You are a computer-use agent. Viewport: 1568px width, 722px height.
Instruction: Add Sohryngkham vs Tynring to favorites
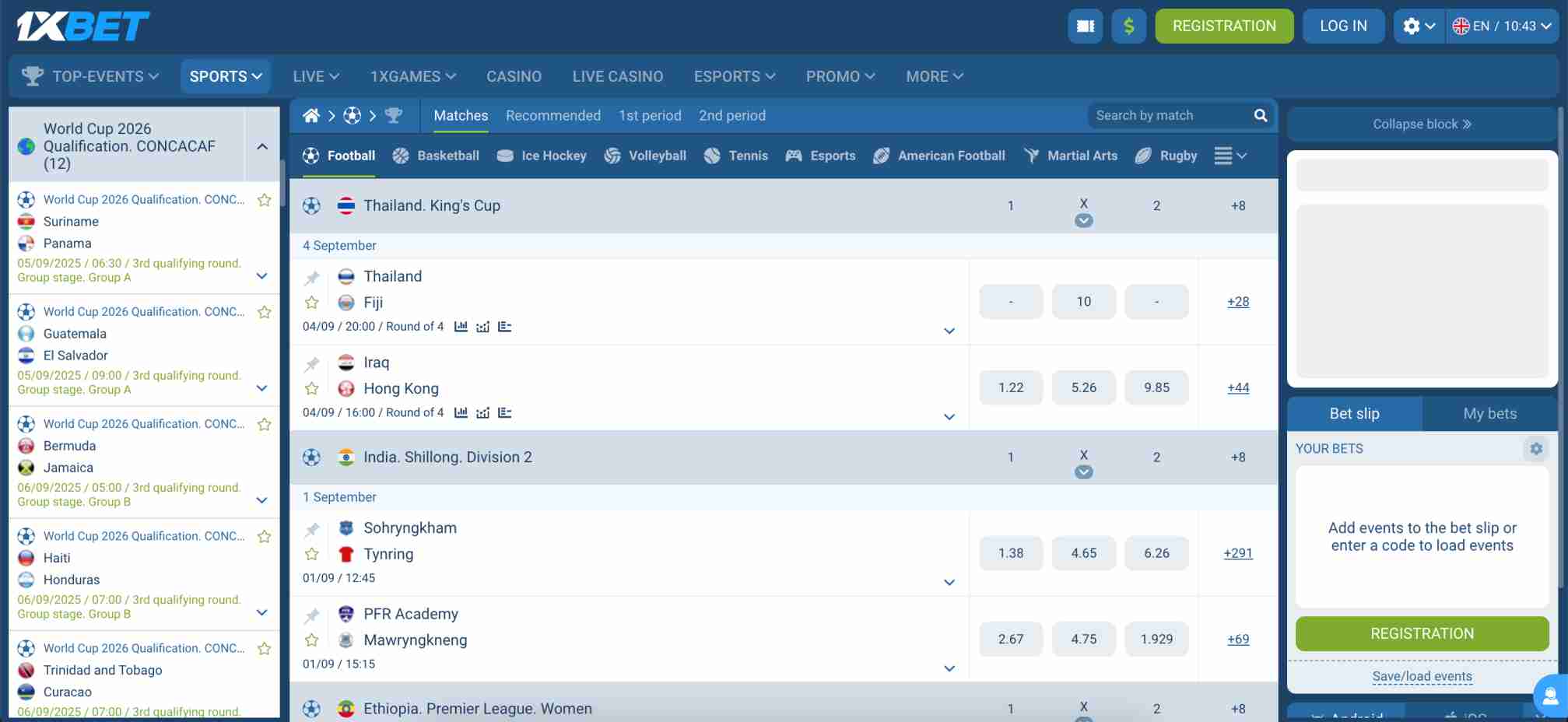[312, 554]
